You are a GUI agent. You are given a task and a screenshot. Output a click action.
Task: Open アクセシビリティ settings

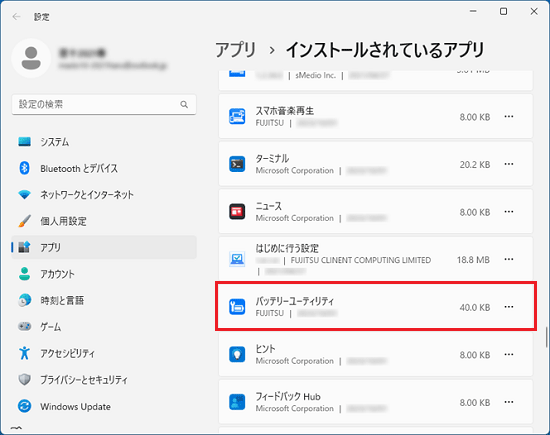click(104, 353)
